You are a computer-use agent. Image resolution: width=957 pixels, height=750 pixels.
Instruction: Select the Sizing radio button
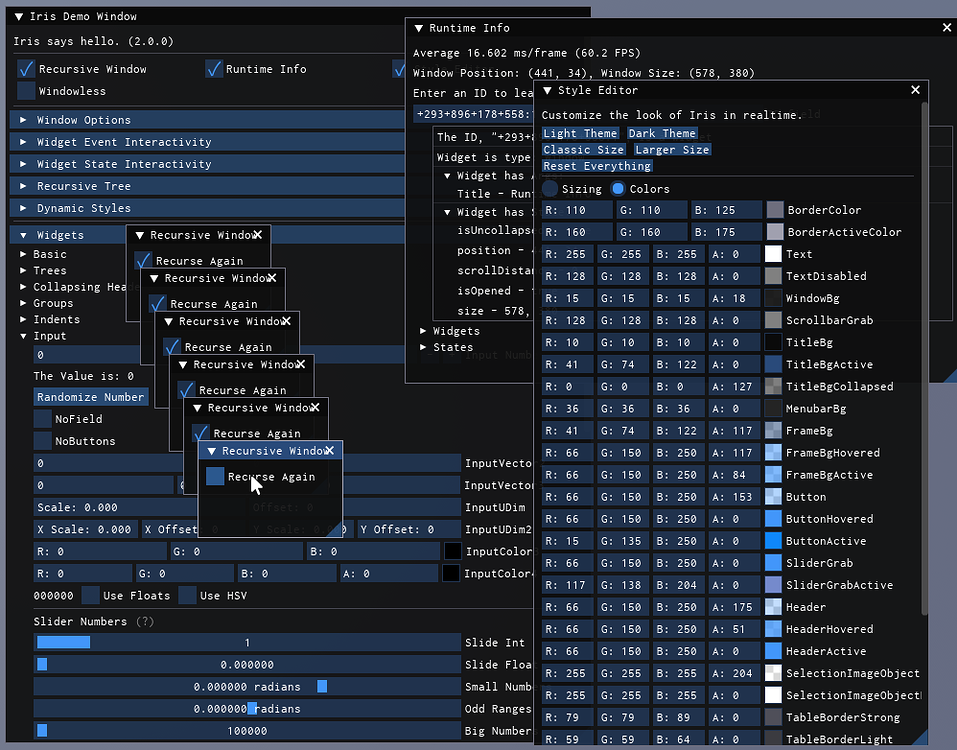pos(551,188)
